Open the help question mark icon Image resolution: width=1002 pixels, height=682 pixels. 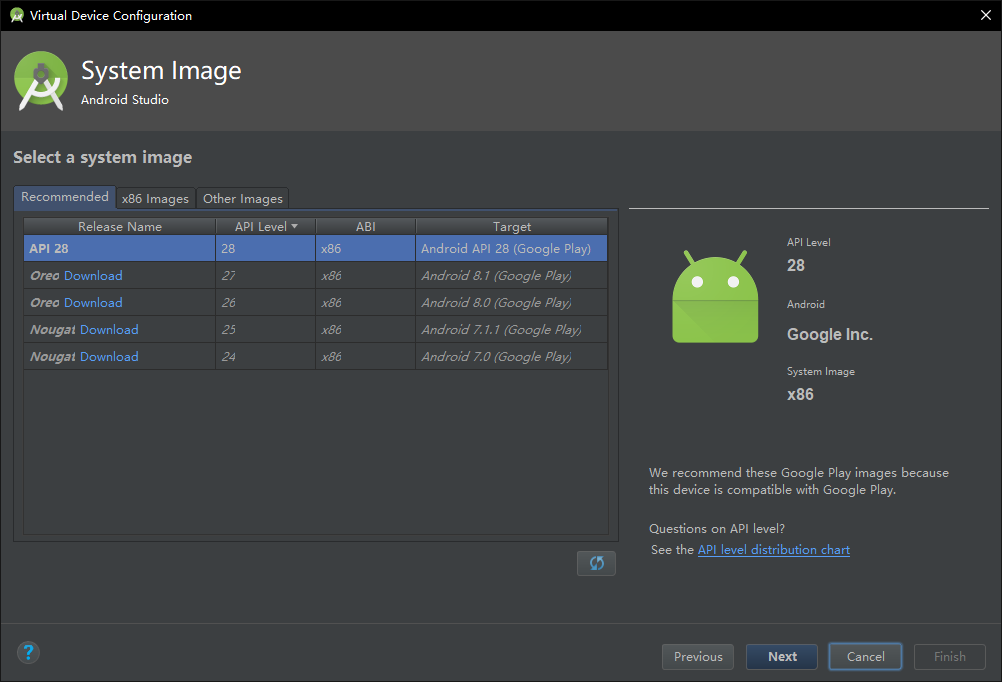pyautogui.click(x=28, y=653)
